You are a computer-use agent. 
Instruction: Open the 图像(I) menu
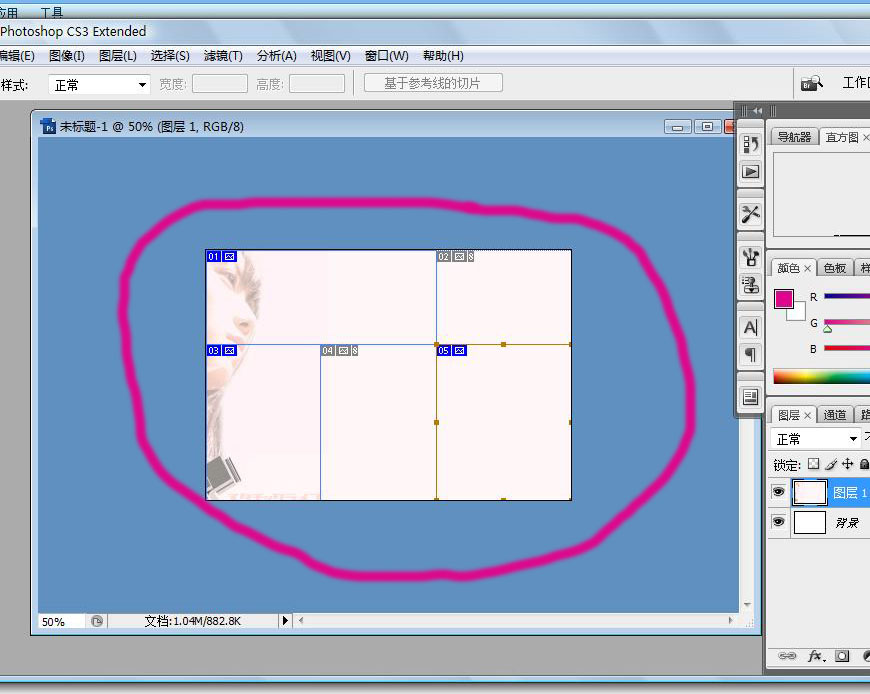67,55
